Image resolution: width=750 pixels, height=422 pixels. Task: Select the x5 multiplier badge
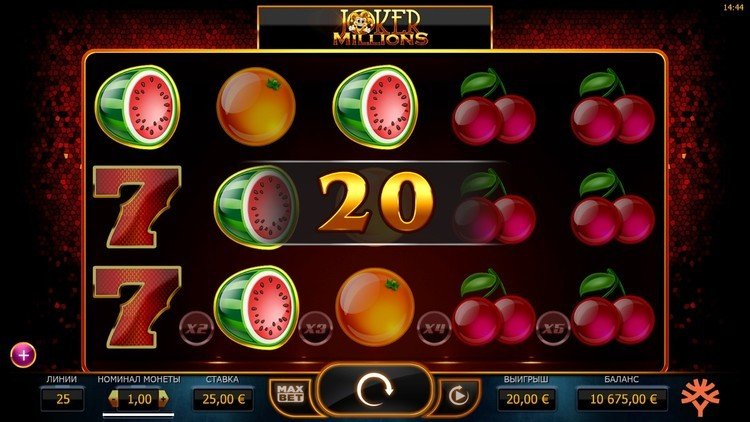click(x=553, y=328)
